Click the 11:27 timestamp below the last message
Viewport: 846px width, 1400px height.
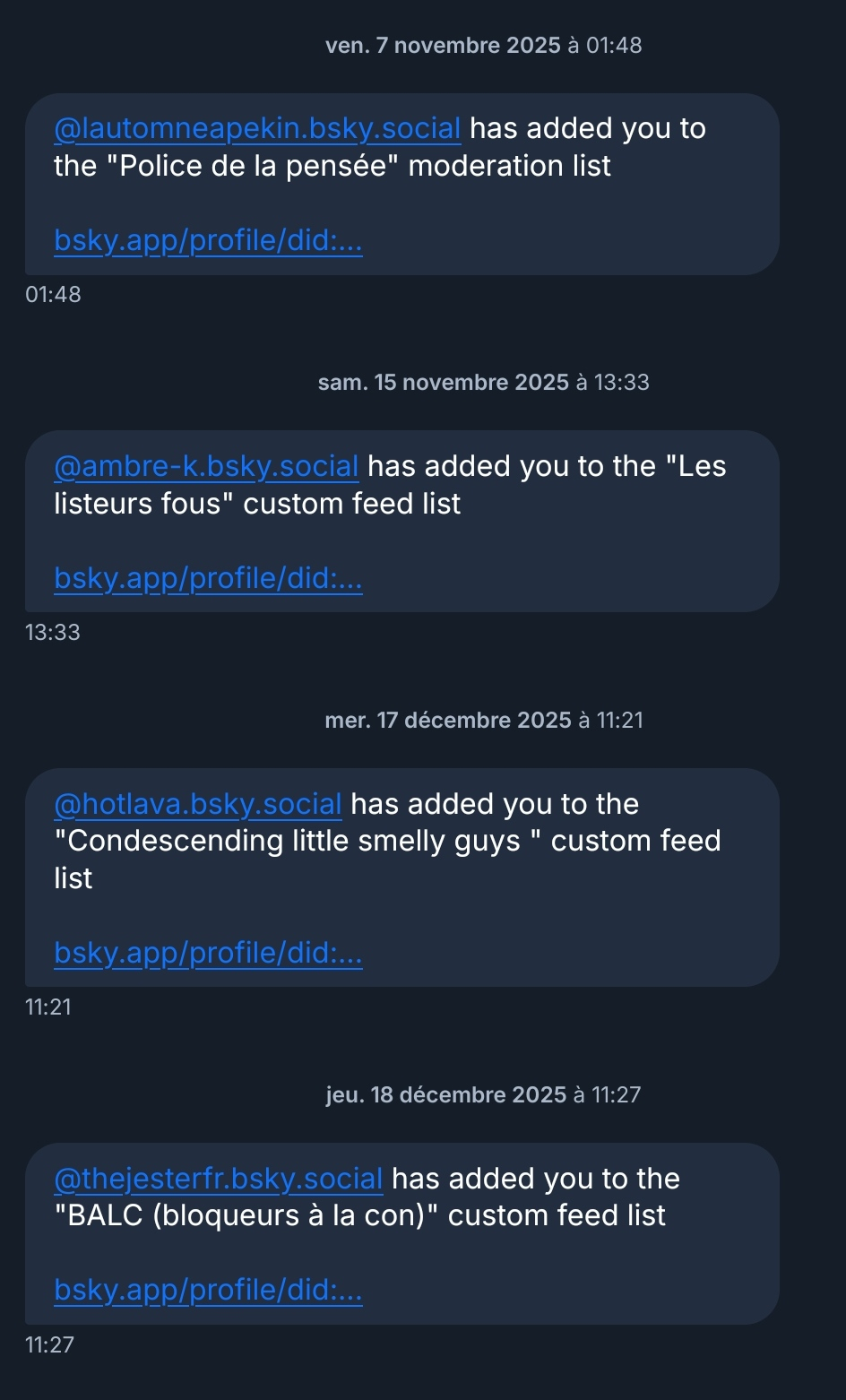[49, 1345]
